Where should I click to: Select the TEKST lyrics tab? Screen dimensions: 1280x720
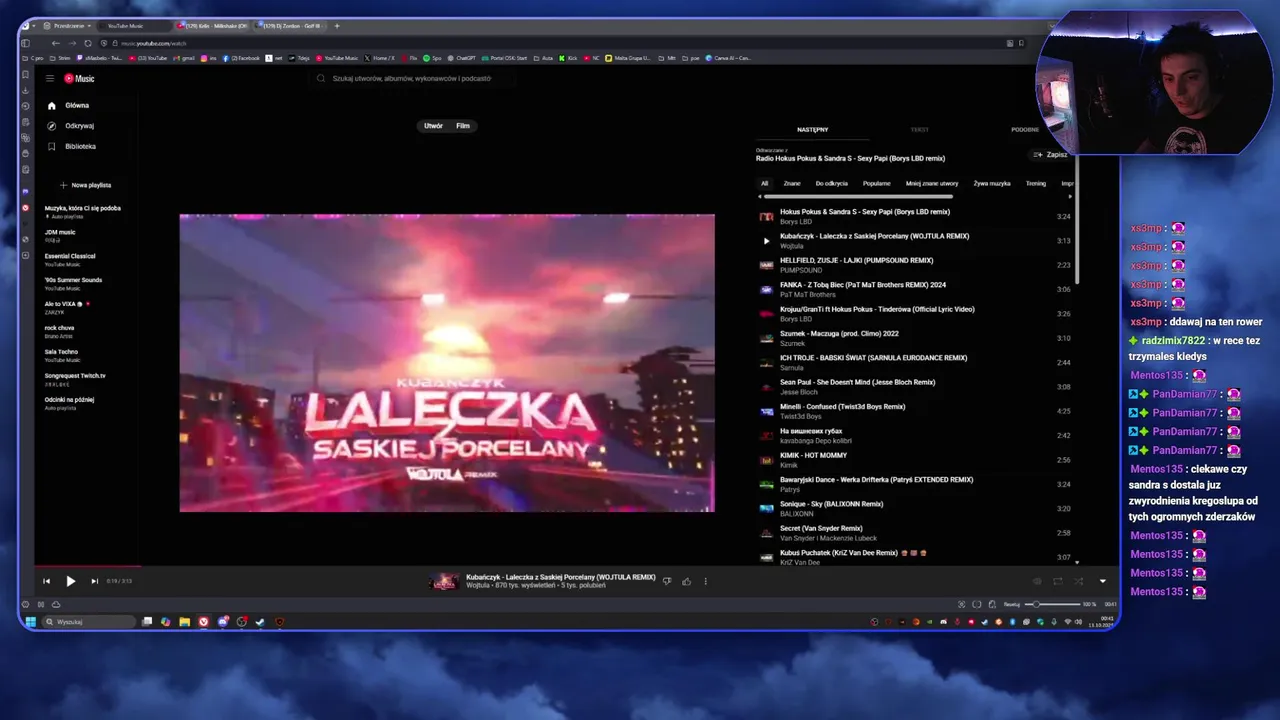pos(919,129)
